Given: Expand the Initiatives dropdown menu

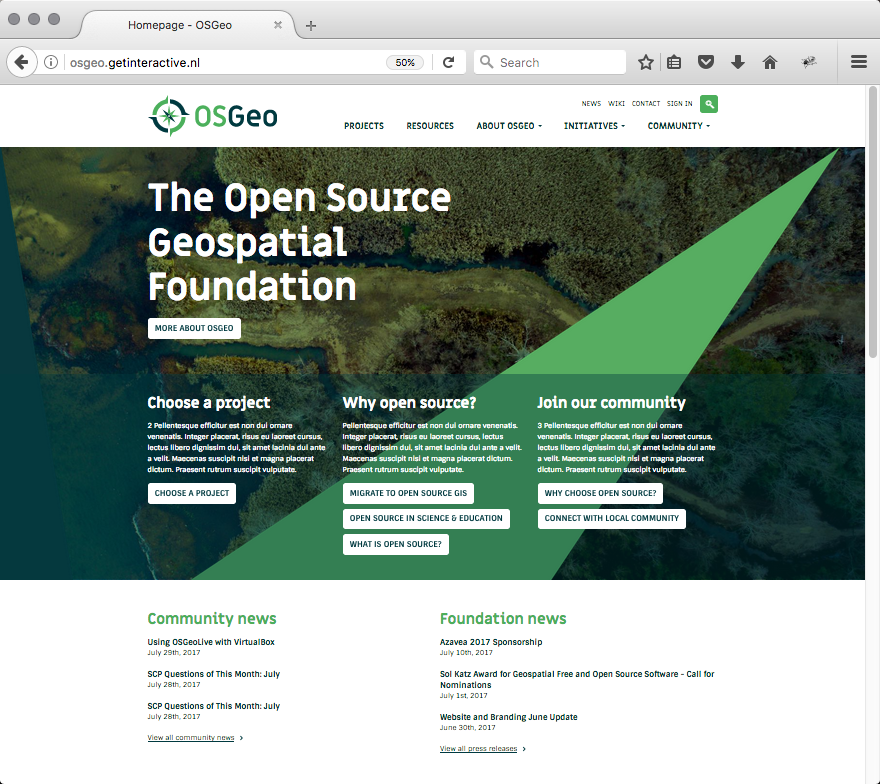Looking at the screenshot, I should click(594, 126).
